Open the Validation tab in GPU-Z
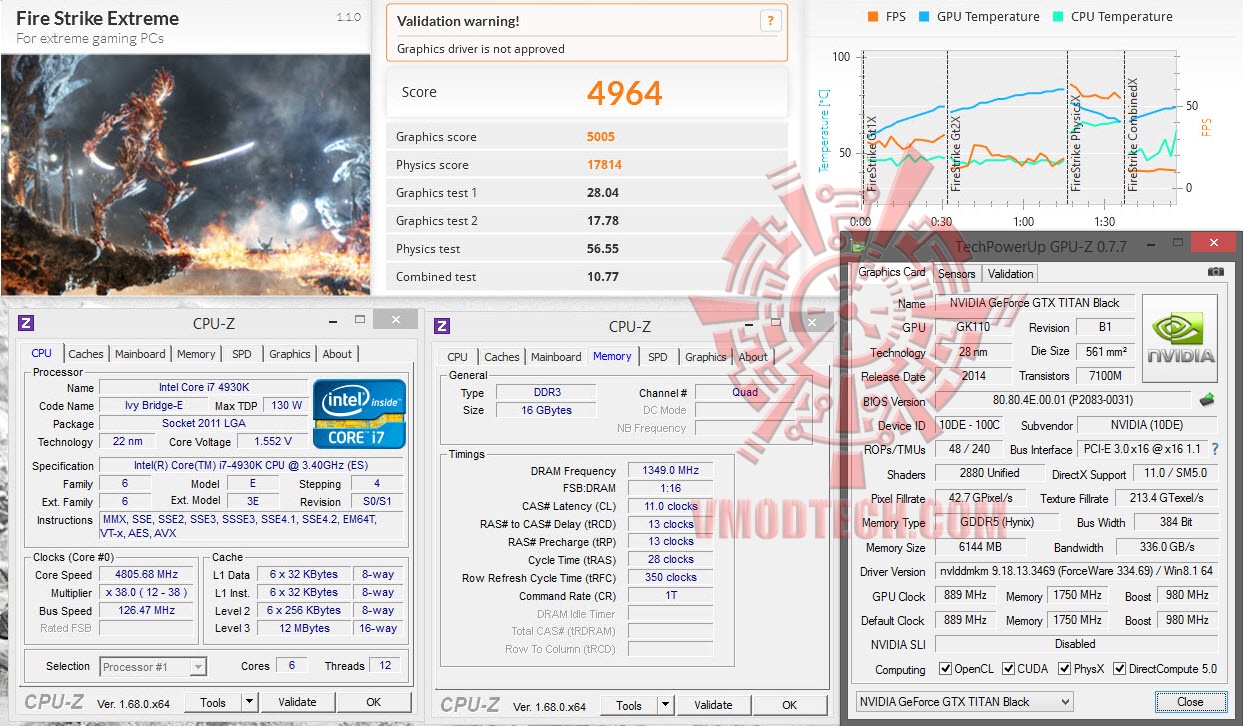The width and height of the screenshot is (1243, 726). tap(1010, 273)
